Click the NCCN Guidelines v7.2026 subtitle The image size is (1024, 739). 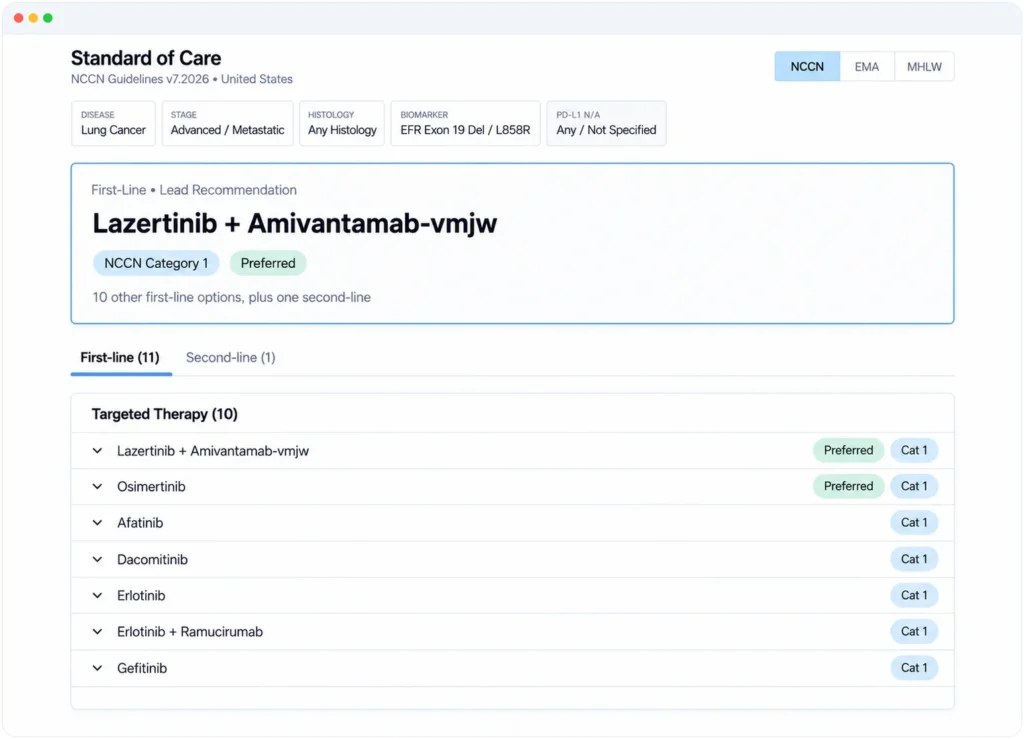click(x=182, y=79)
